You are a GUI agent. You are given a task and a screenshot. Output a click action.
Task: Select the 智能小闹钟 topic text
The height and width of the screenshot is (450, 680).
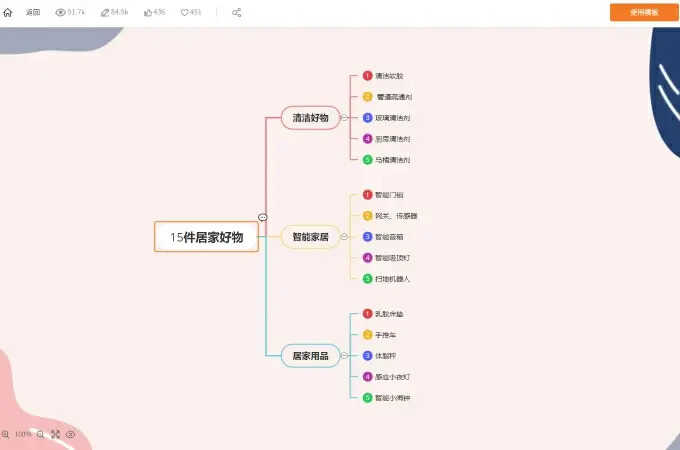(392, 398)
